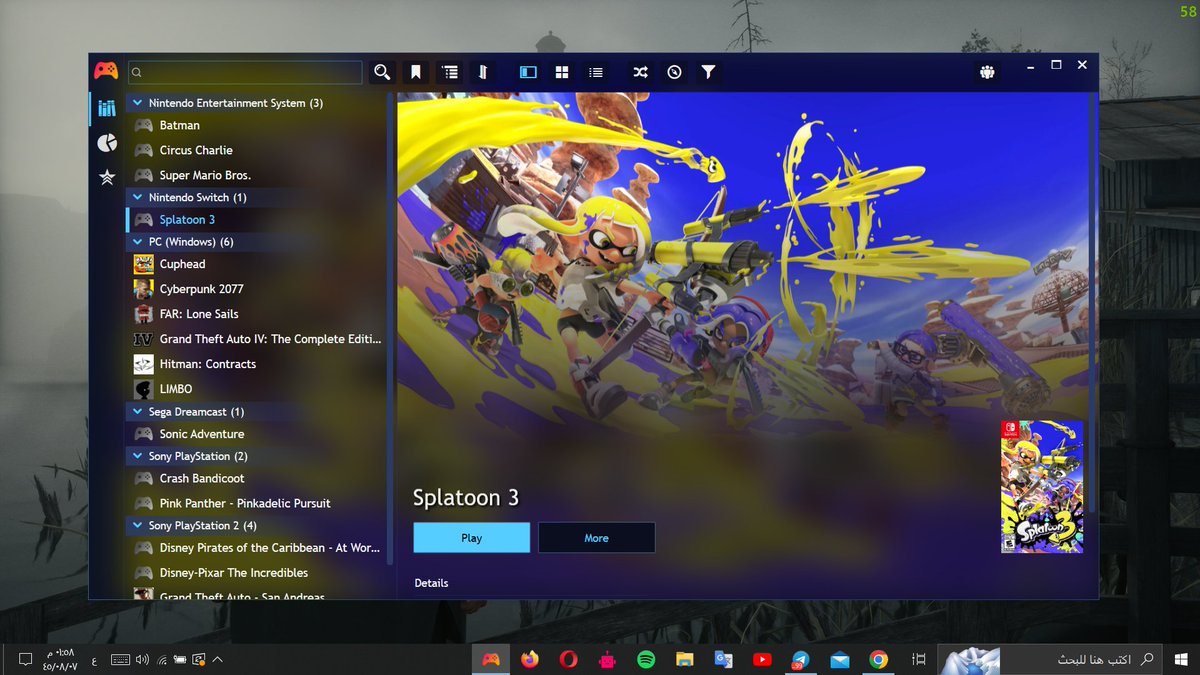Select FAR: Lone Sails game

pos(257,314)
